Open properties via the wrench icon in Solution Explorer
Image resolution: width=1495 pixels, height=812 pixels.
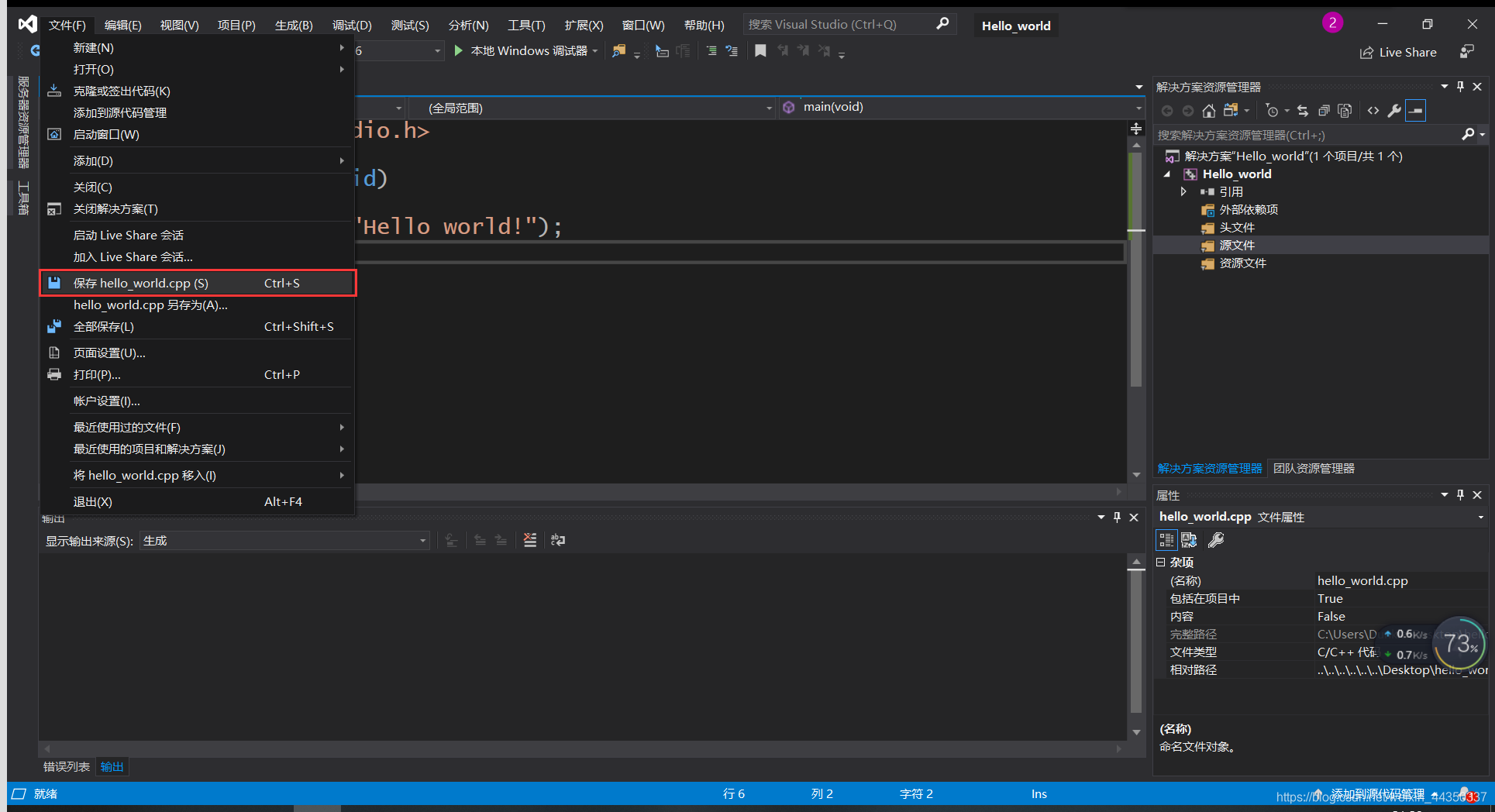click(1394, 110)
